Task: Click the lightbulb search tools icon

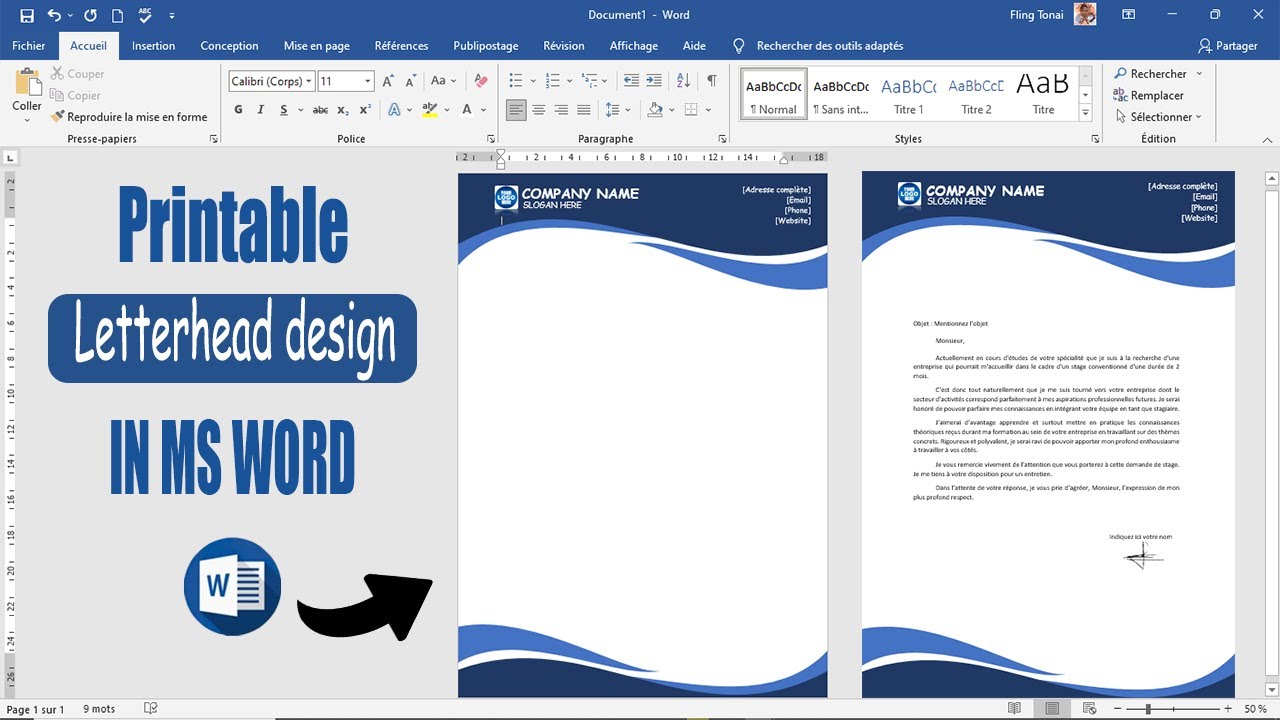Action: 739,46
